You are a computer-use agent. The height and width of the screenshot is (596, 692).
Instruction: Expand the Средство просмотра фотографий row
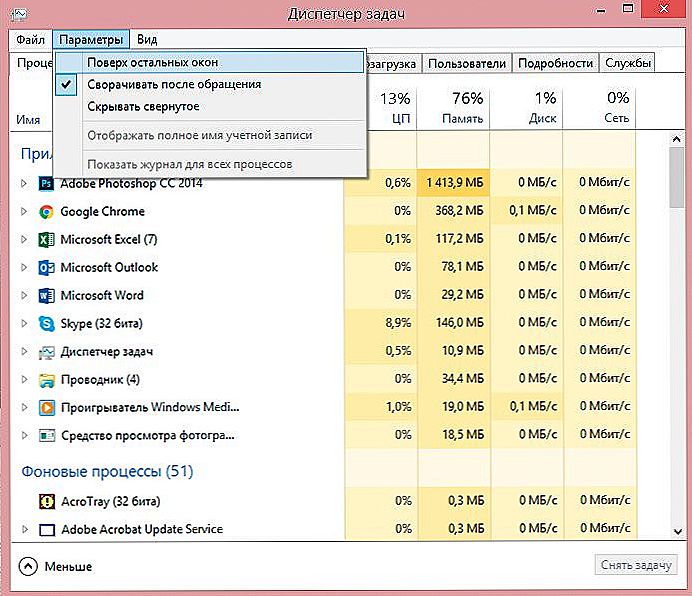click(24, 436)
